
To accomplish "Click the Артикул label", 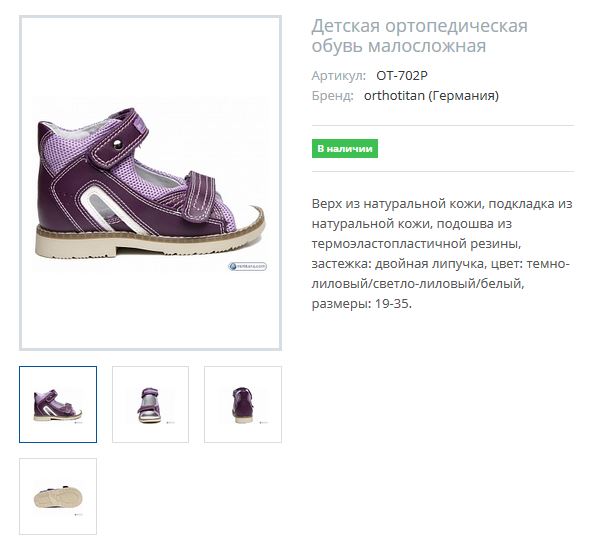I will tap(339, 76).
